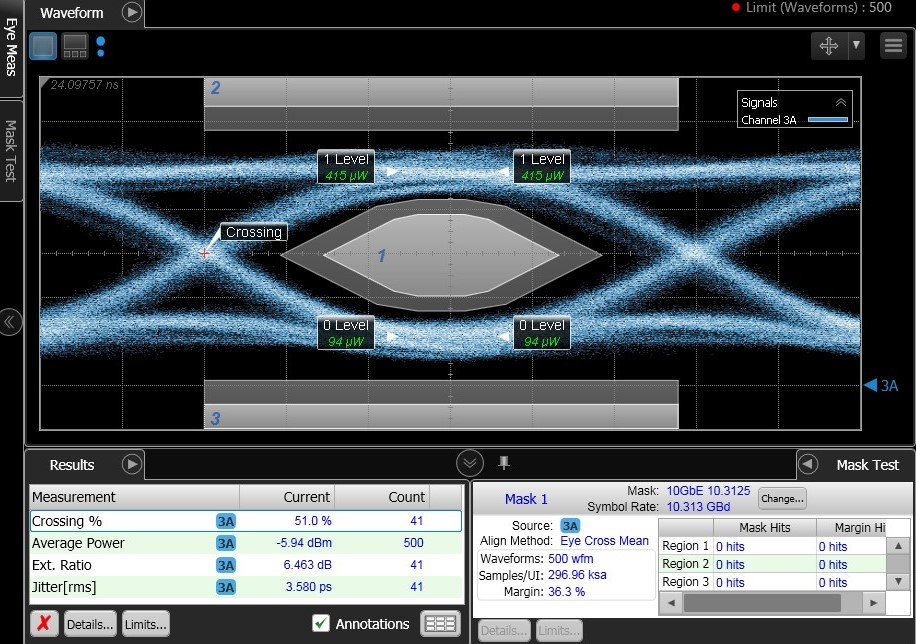The width and height of the screenshot is (916, 644).
Task: Open the Mask Test side tab
Action: 11,150
